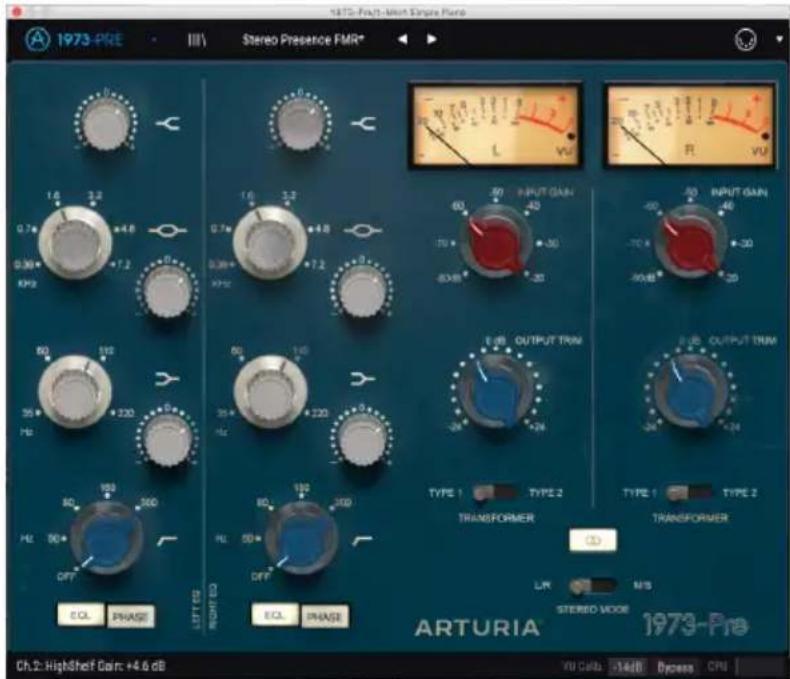This screenshot has width=790, height=679.
Task: Click the Right EQ mid frequency selector knob
Action: (x=270, y=242)
